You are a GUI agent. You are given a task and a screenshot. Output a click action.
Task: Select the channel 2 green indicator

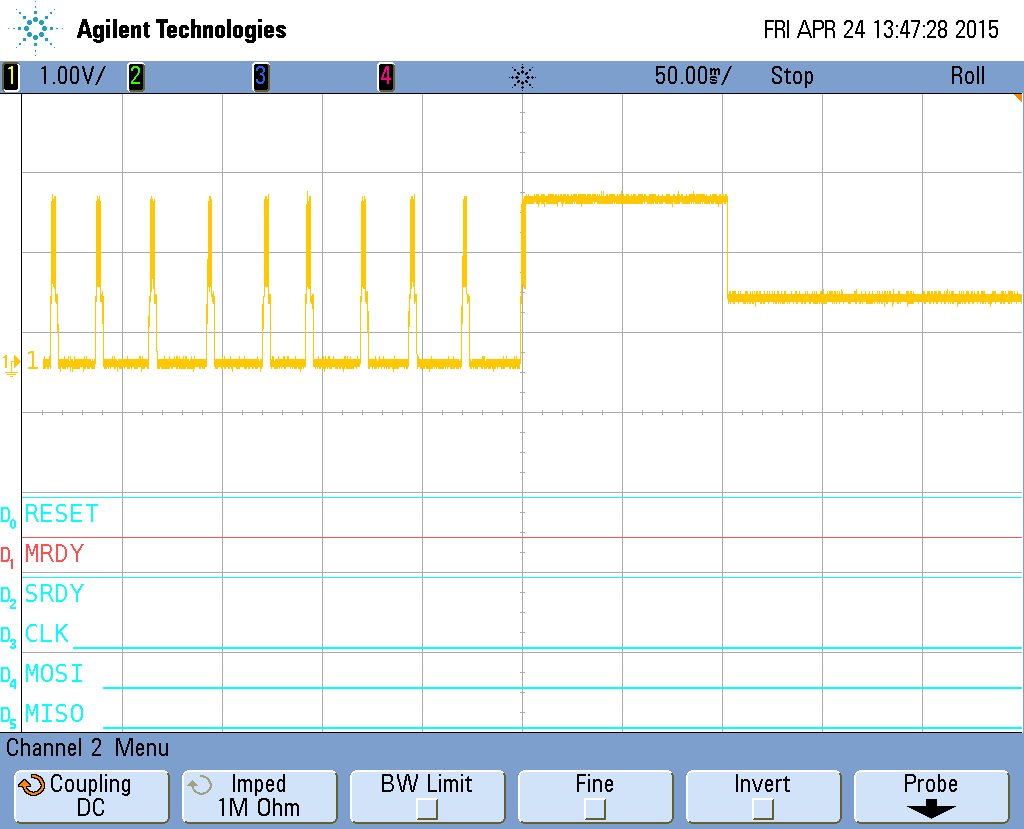[136, 76]
